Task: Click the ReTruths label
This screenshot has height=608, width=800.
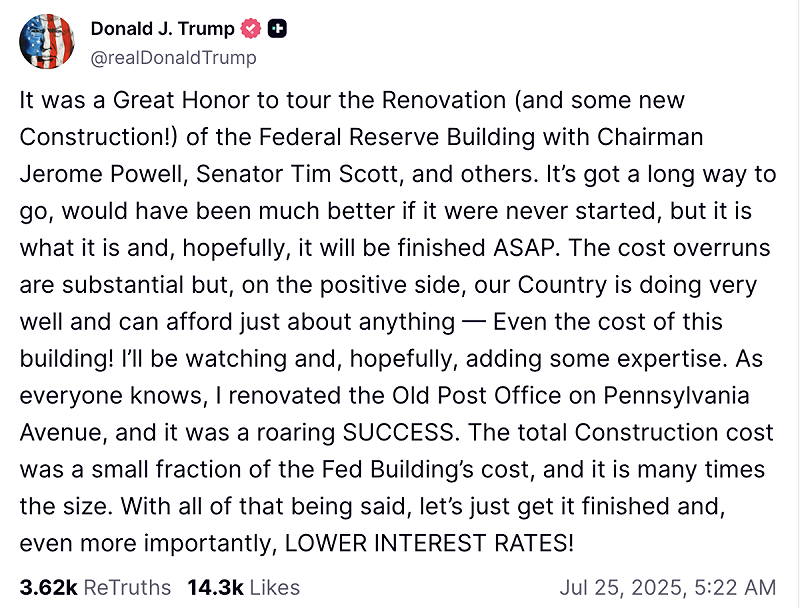Action: click(x=127, y=588)
